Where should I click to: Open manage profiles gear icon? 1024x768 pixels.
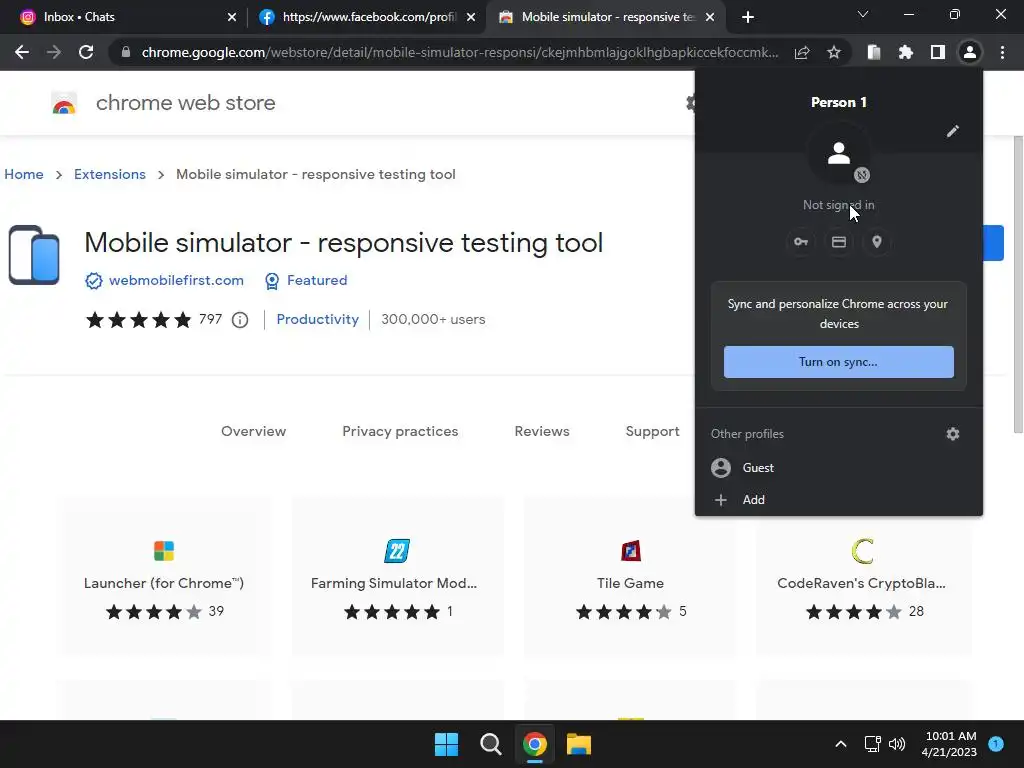click(x=953, y=434)
